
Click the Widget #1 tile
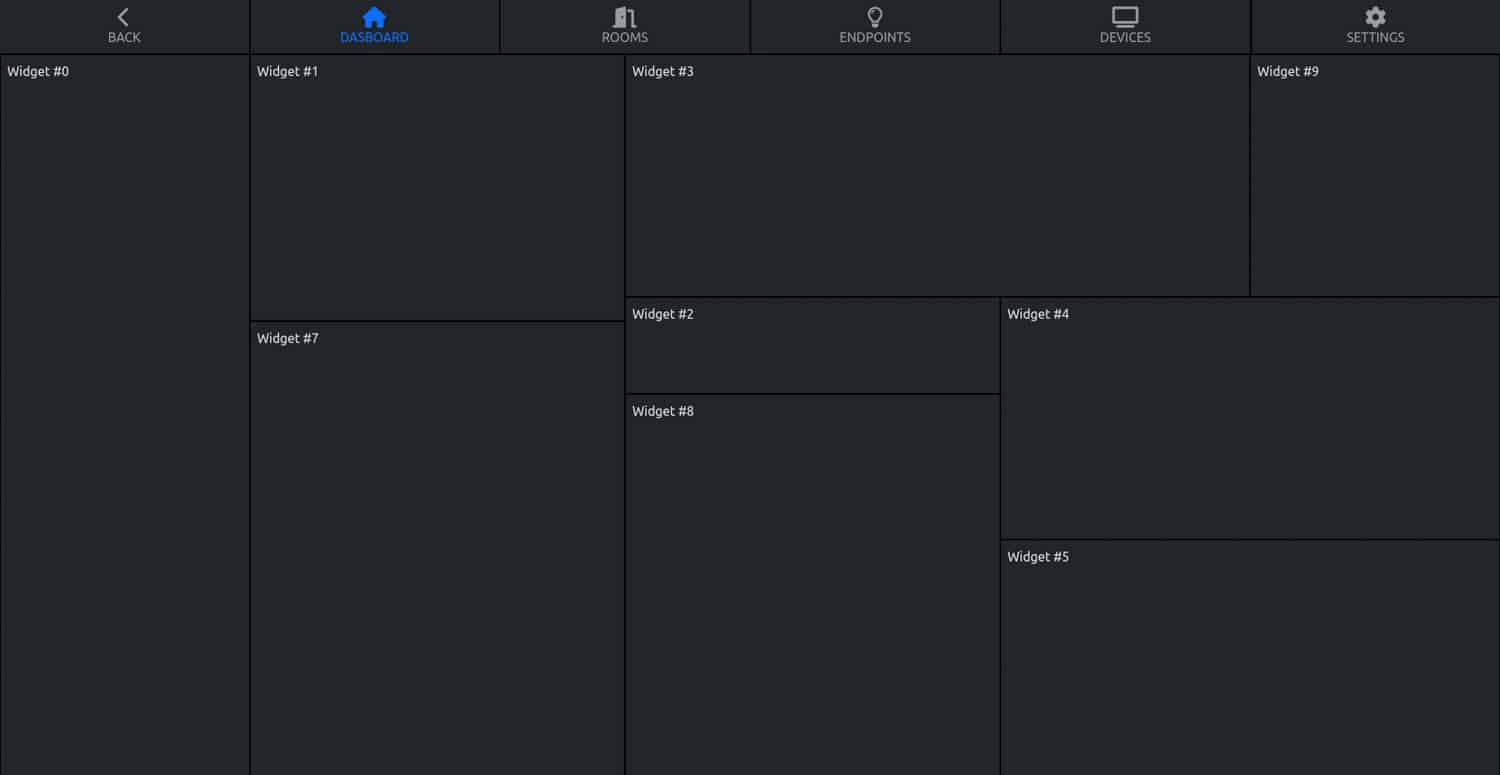437,188
